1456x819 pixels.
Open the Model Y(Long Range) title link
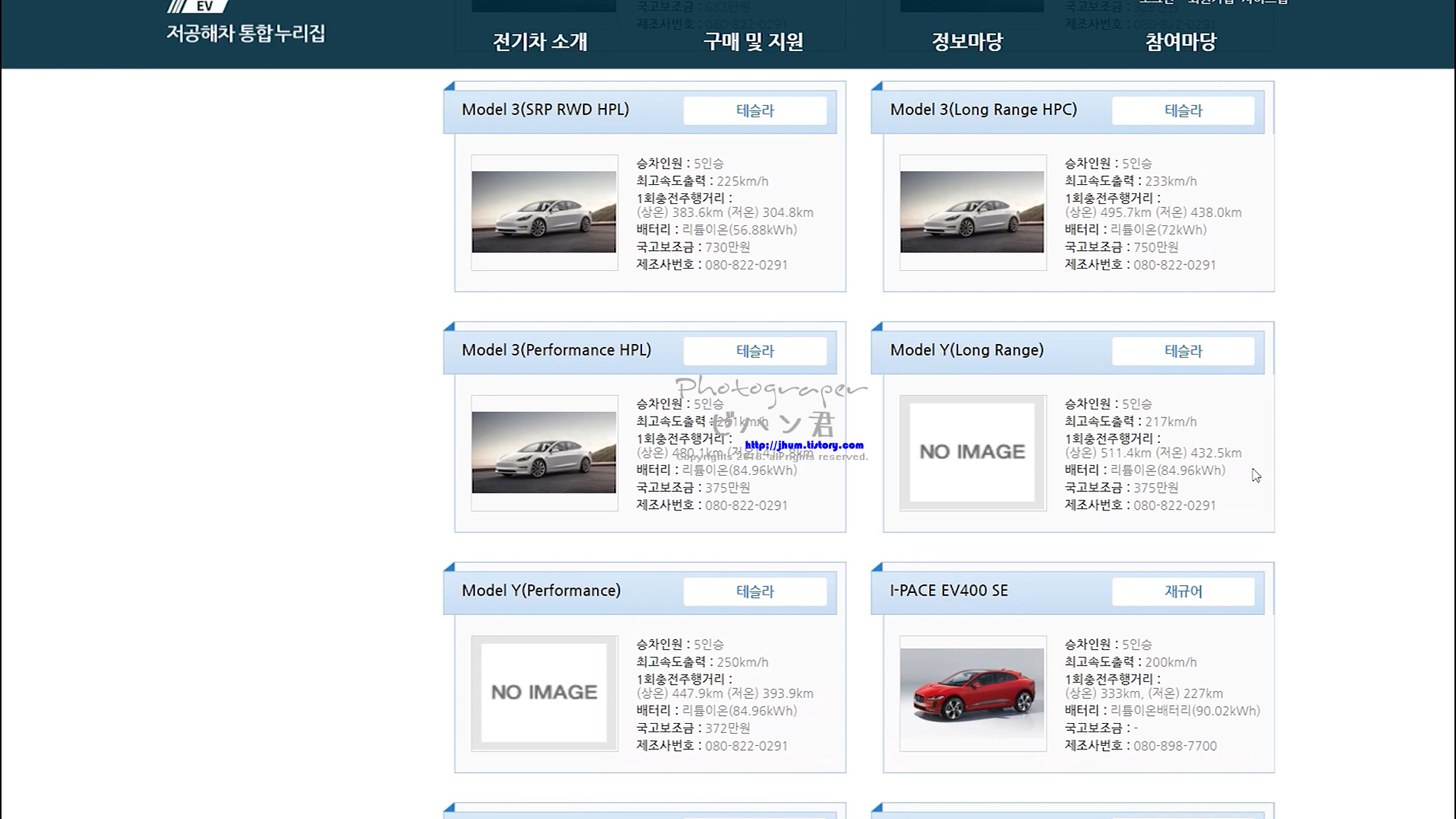click(966, 350)
